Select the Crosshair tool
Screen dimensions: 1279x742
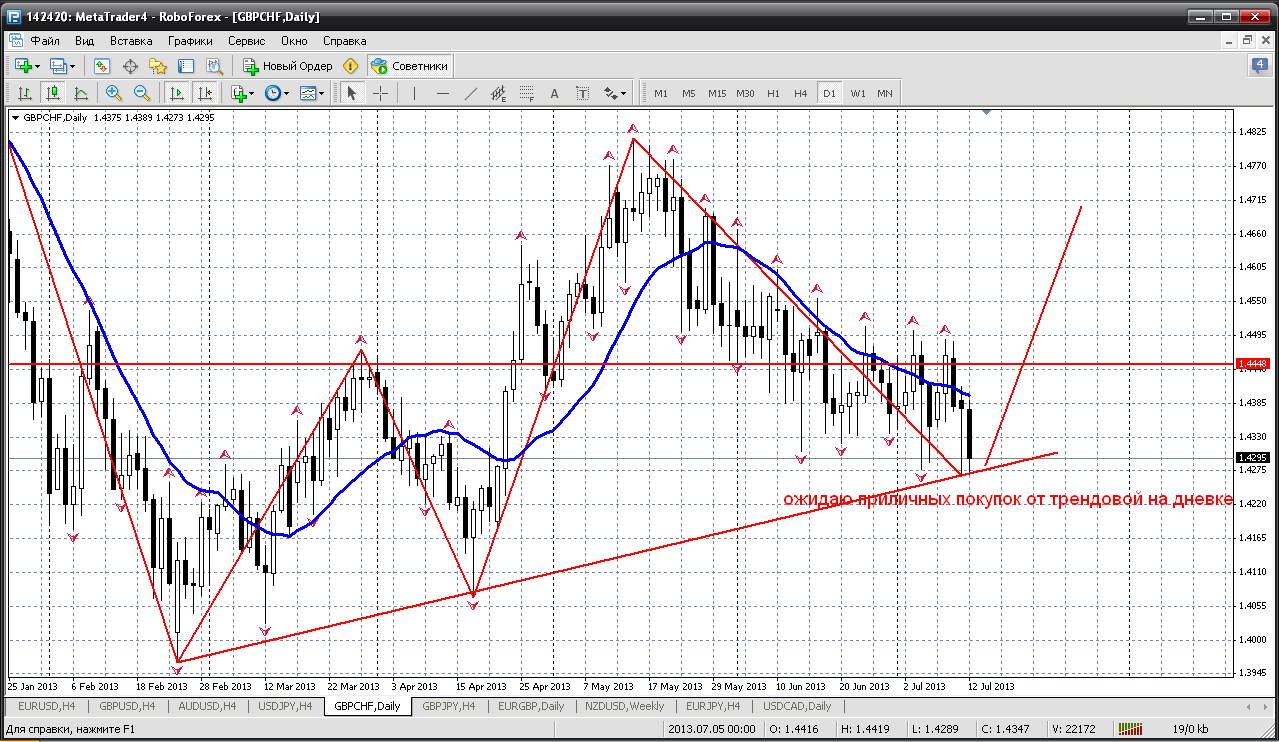pyautogui.click(x=381, y=93)
